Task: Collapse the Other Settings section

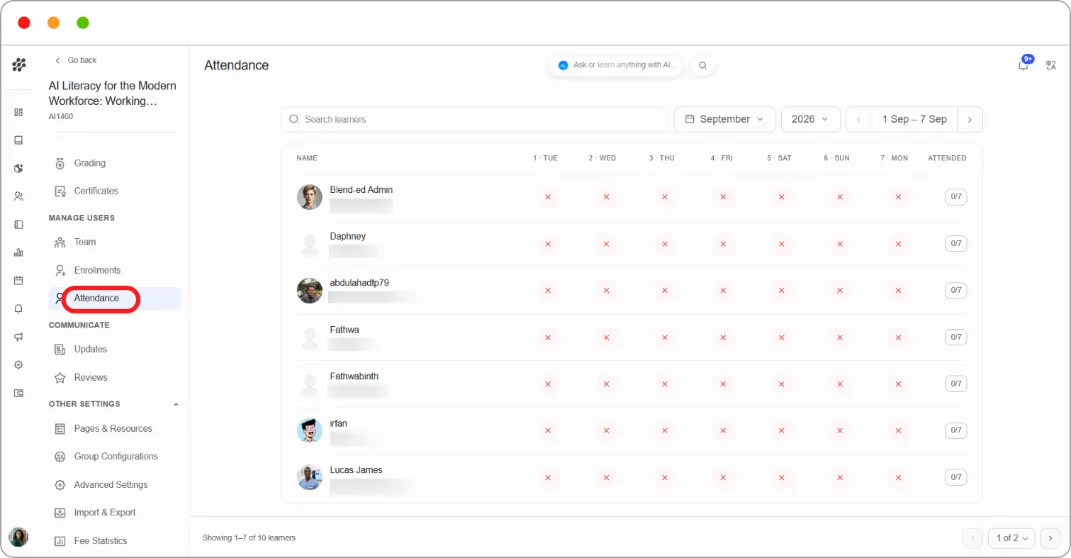Action: pyautogui.click(x=176, y=404)
